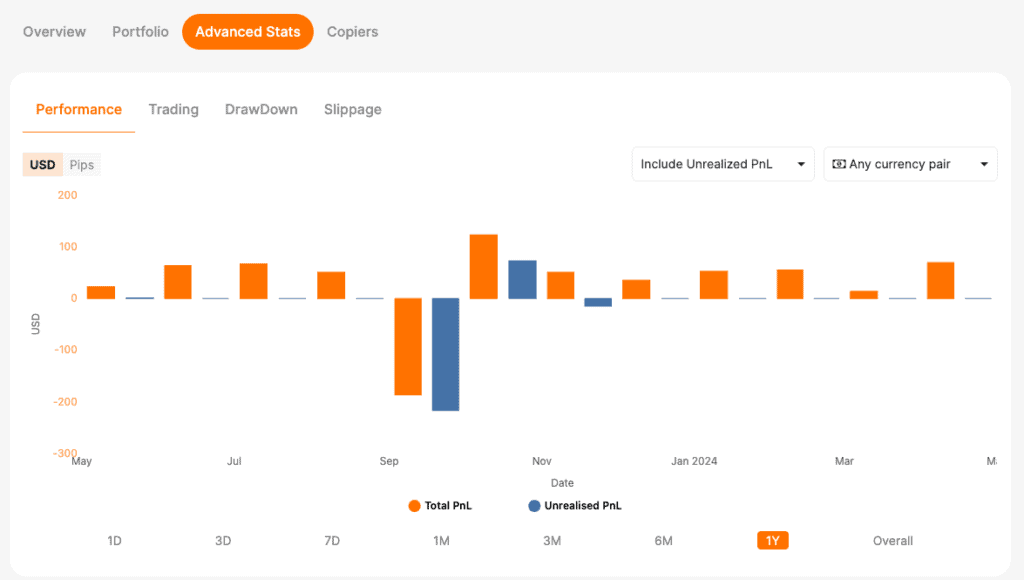Expand the Any currency pair dropdown
Viewport: 1024px width, 580px height.
click(x=910, y=164)
